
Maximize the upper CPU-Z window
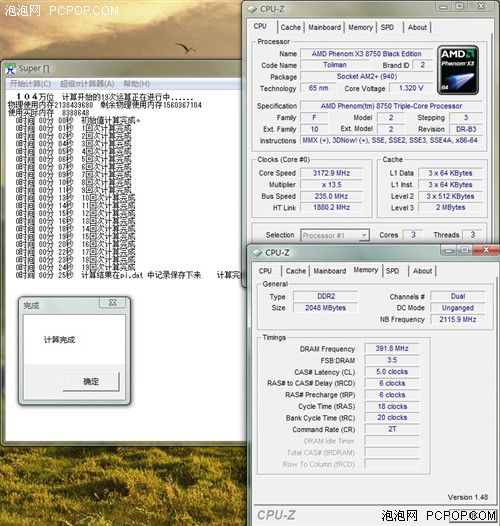click(460, 6)
